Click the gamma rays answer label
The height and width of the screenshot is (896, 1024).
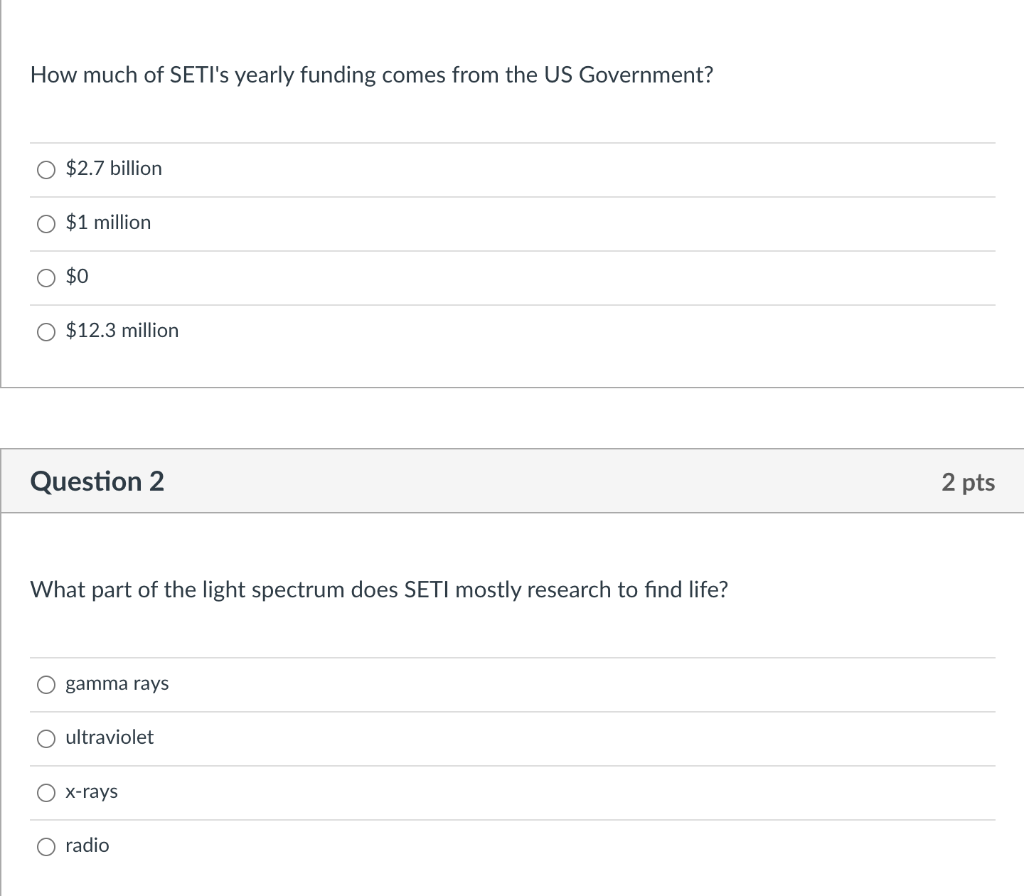click(x=116, y=684)
